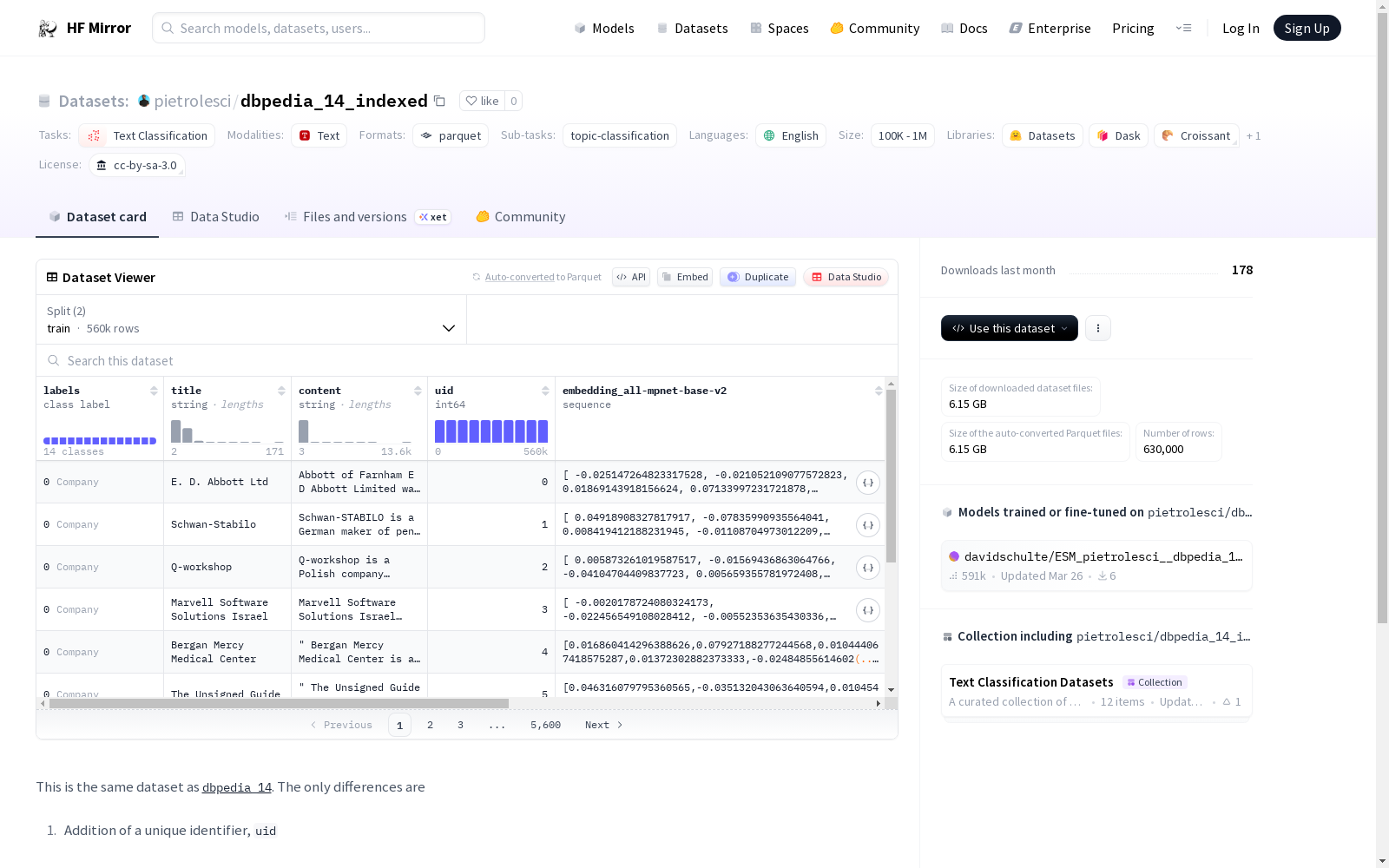1389x868 pixels.
Task: Open the Embed option
Action: click(x=685, y=278)
